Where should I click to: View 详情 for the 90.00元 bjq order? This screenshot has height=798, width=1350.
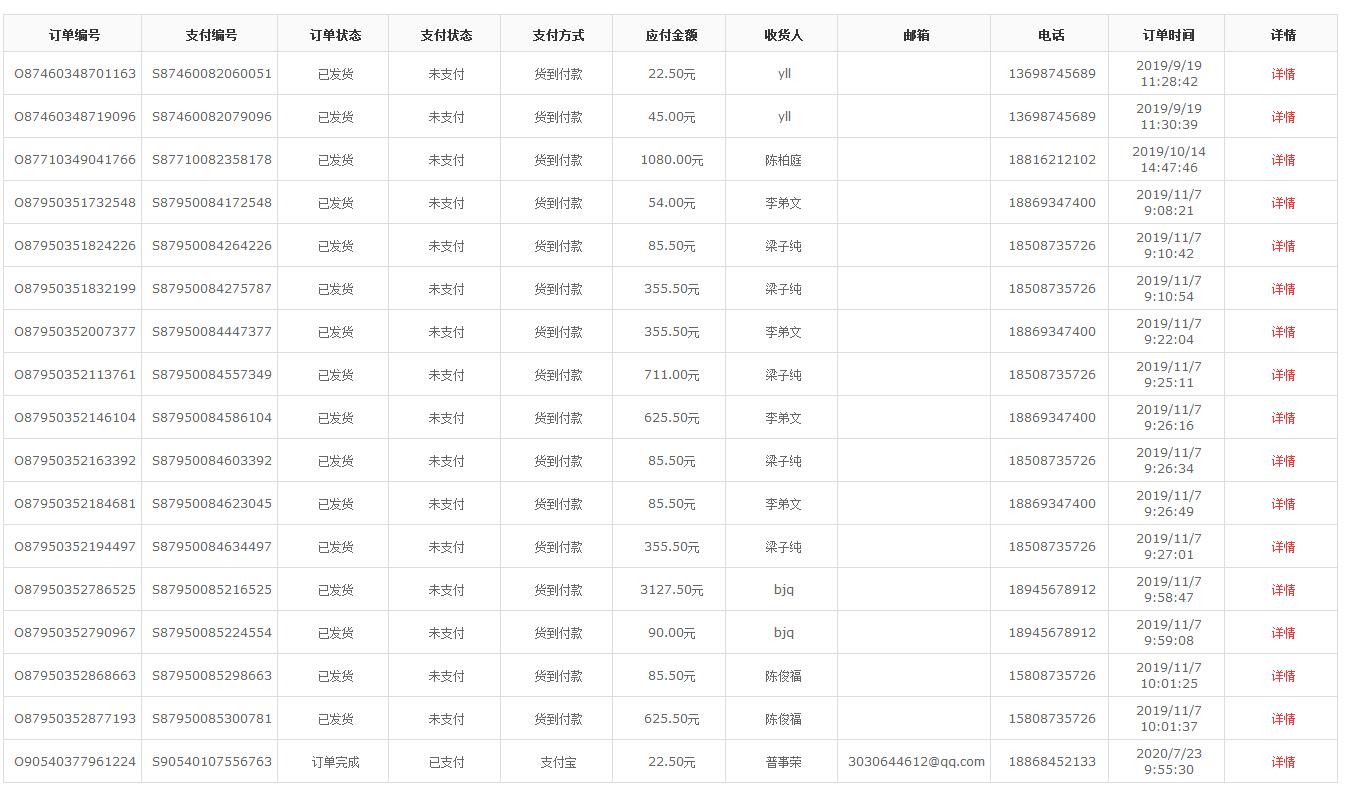coord(1282,633)
